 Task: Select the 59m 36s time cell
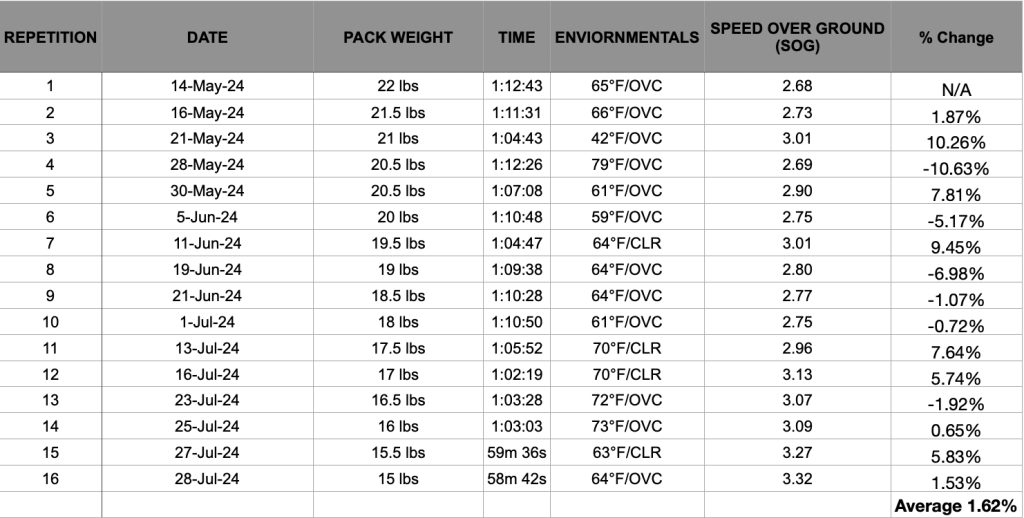[x=517, y=452]
